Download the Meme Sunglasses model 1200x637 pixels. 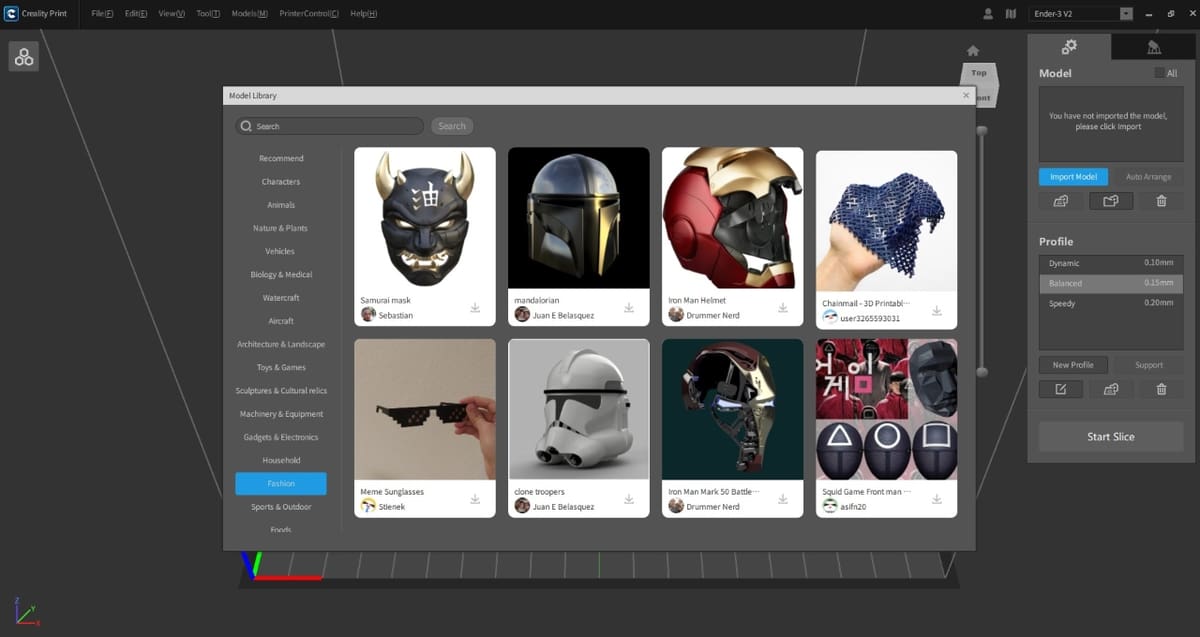[x=475, y=499]
